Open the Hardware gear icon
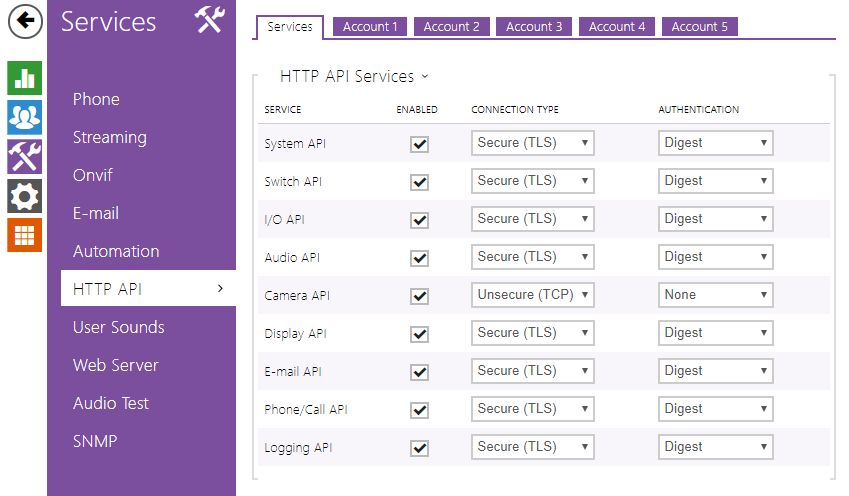 (24, 196)
